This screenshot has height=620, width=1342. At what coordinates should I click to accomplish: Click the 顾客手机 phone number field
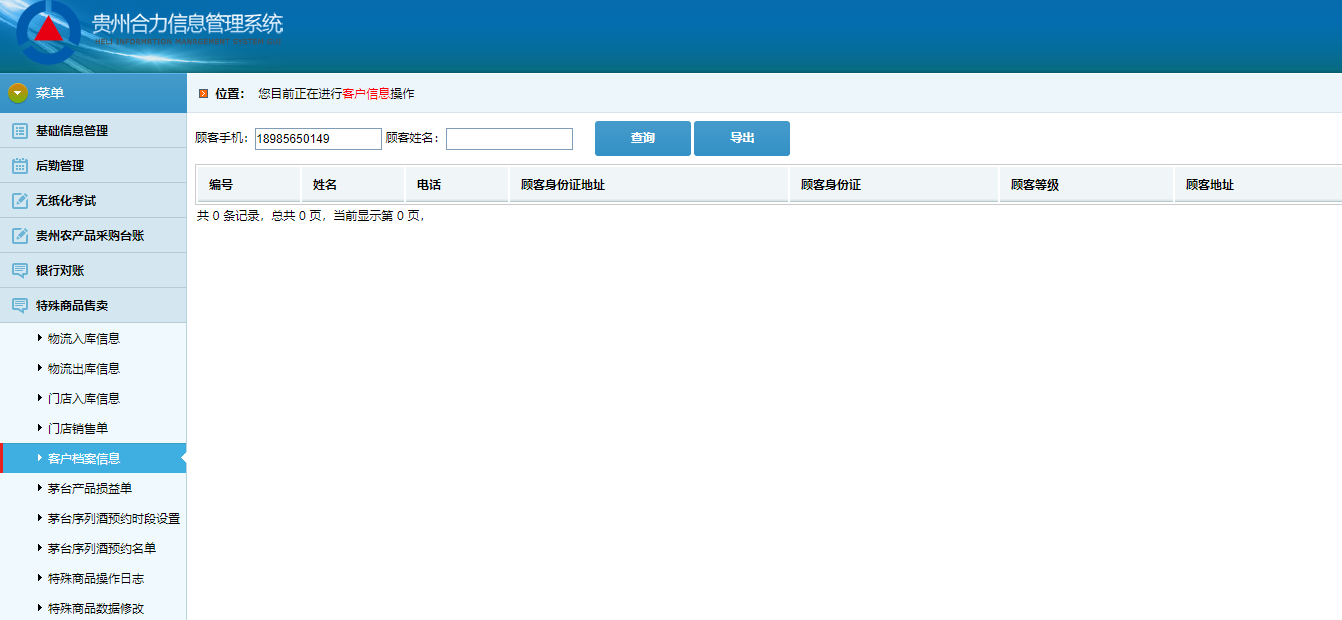[x=318, y=139]
